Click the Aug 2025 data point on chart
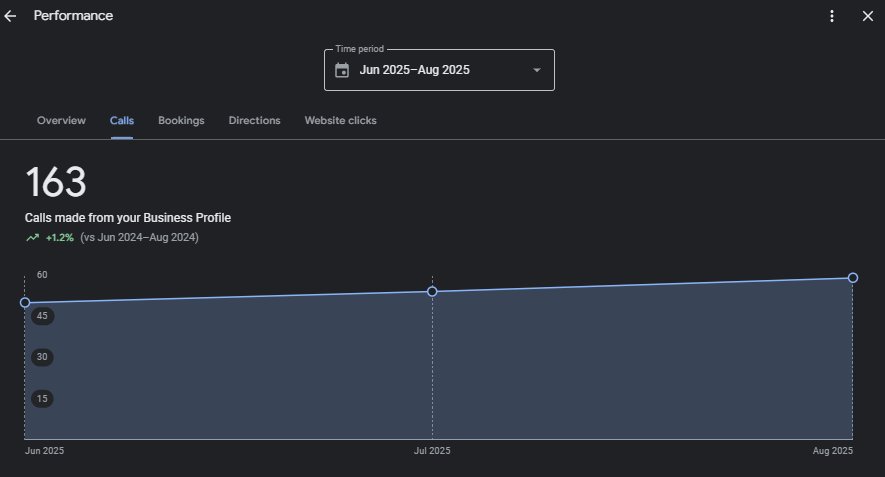The image size is (885, 477). tap(853, 278)
